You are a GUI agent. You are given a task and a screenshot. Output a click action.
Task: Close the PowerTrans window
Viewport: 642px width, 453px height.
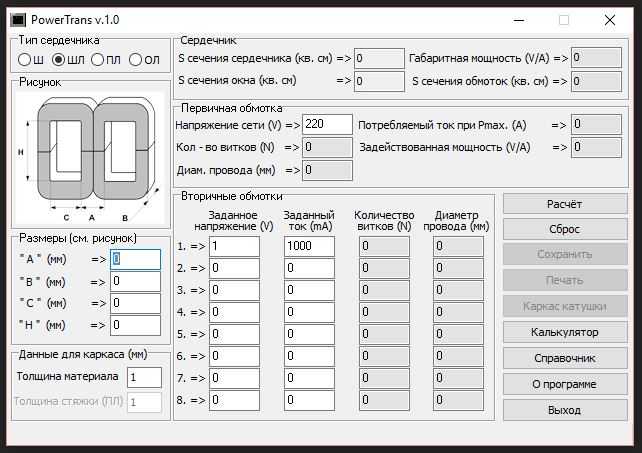[610, 20]
